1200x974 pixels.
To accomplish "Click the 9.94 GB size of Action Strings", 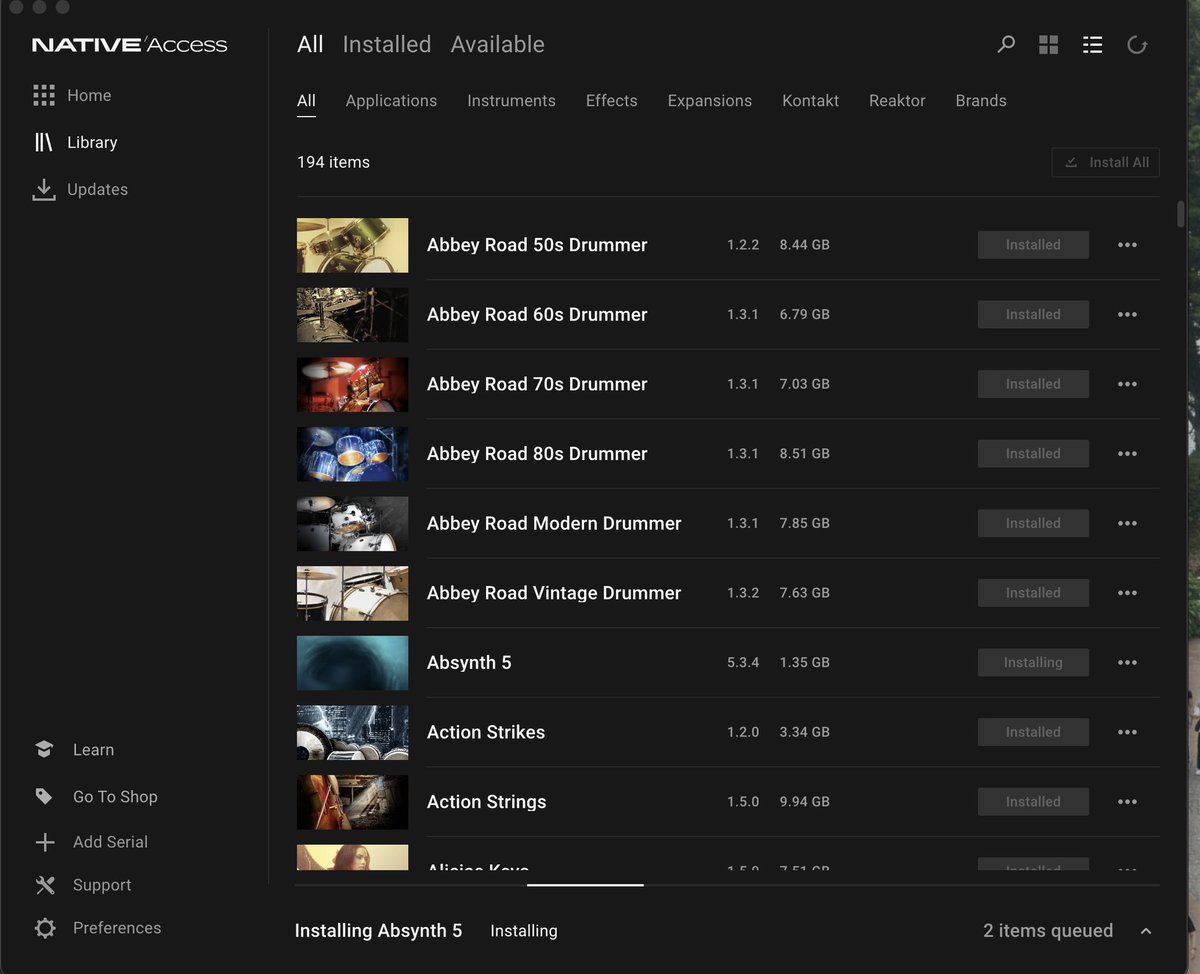I will tap(805, 802).
